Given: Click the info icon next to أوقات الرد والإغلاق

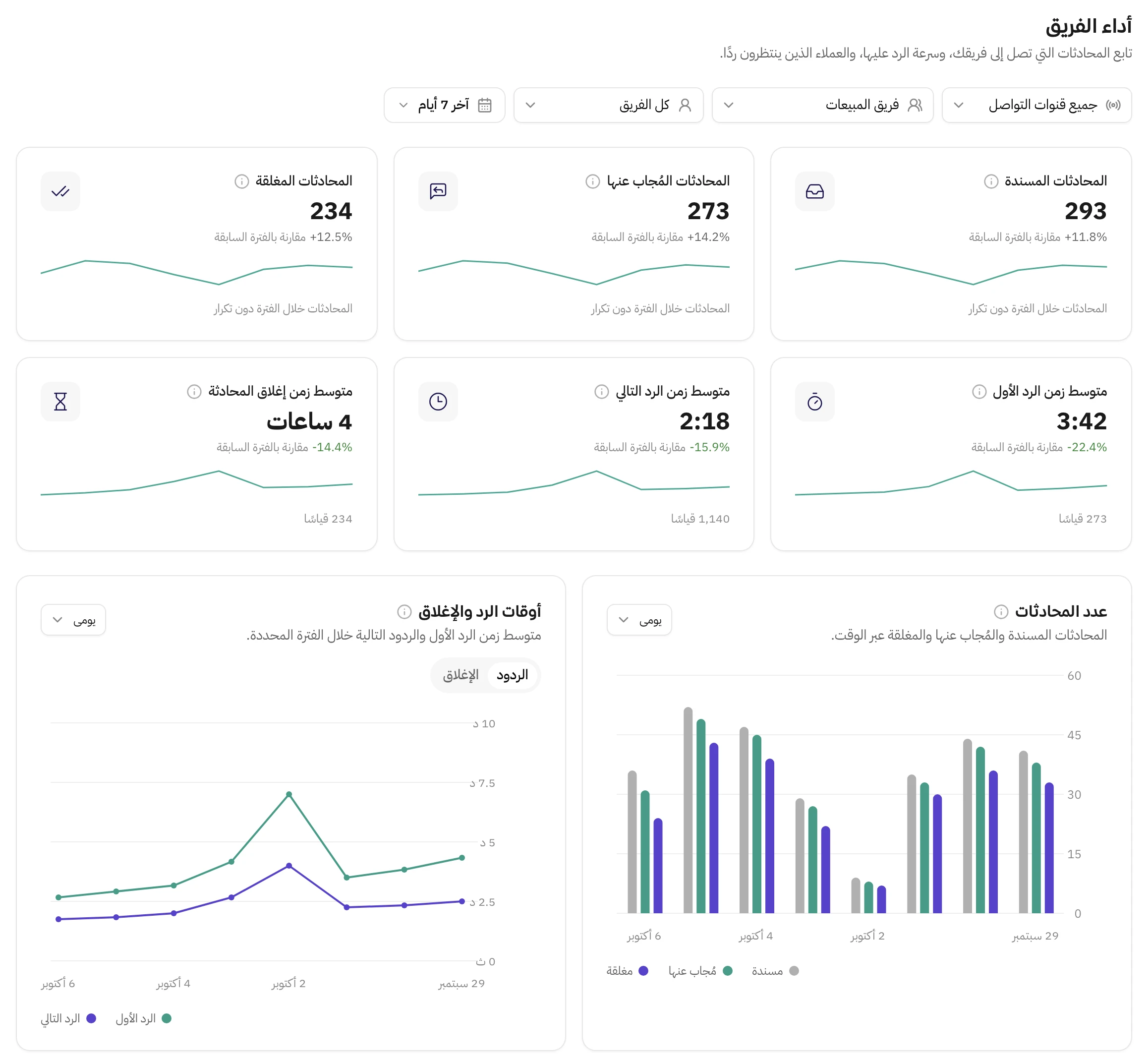Looking at the screenshot, I should pyautogui.click(x=404, y=611).
